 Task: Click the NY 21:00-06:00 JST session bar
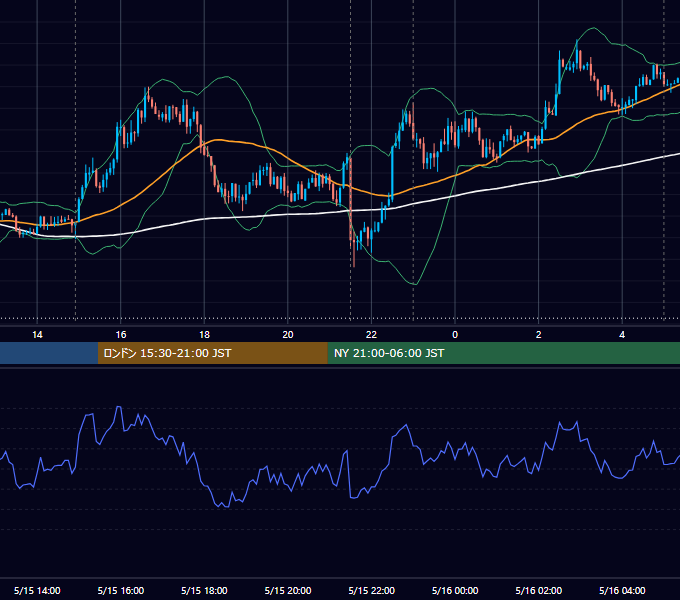point(503,353)
